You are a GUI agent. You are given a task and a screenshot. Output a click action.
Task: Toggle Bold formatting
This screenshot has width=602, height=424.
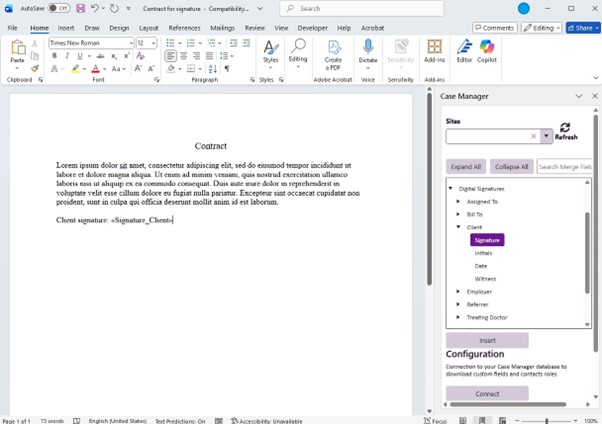(54, 56)
